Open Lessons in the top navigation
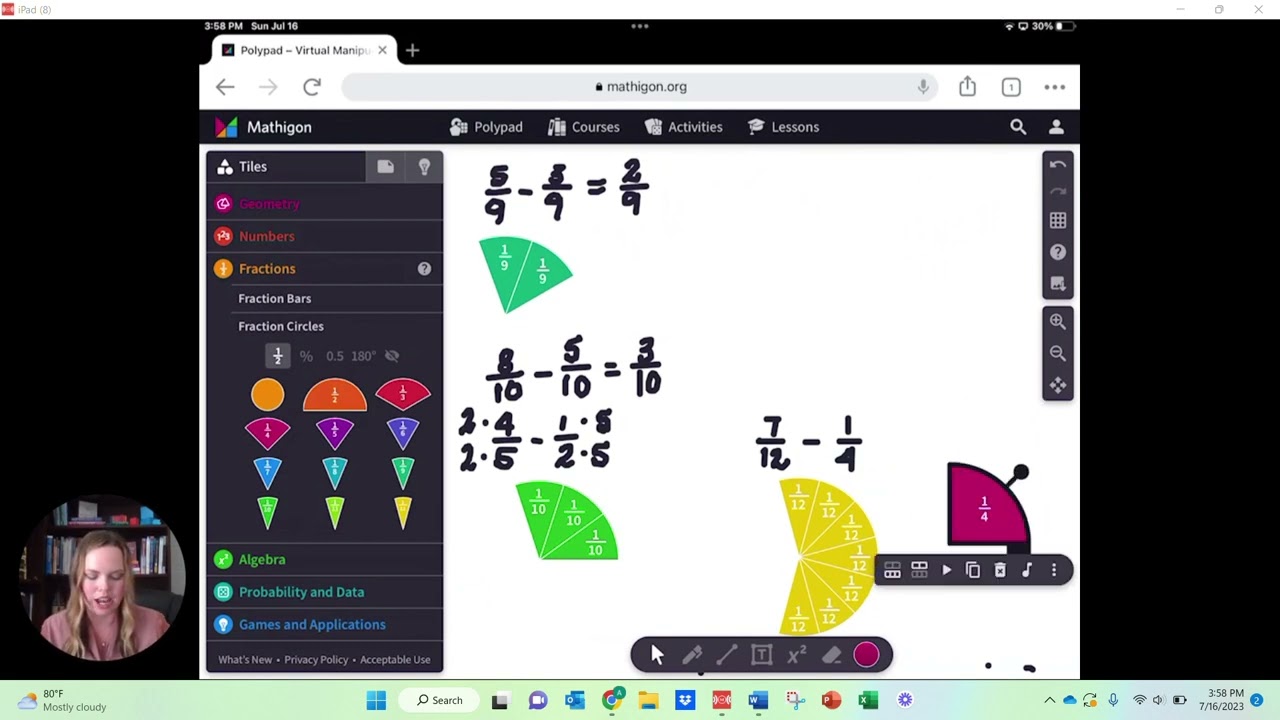Viewport: 1280px width, 720px height. click(x=784, y=127)
